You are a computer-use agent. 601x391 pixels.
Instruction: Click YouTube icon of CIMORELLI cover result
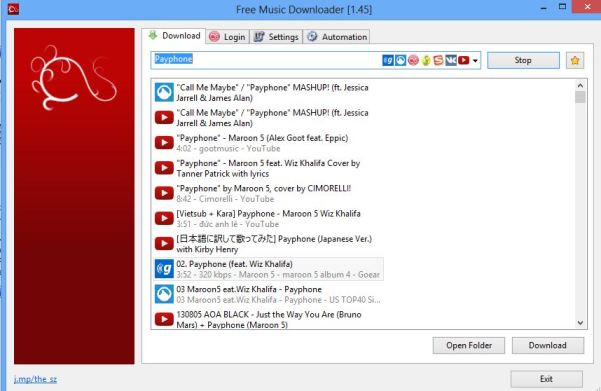tap(164, 193)
